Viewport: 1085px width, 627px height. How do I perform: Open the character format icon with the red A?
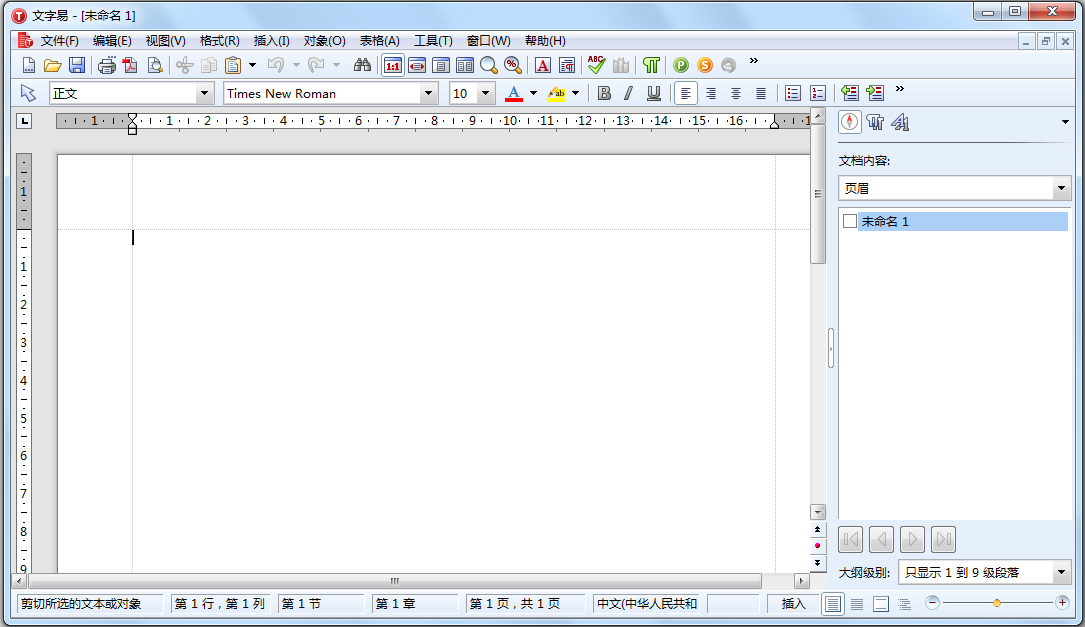(x=543, y=65)
